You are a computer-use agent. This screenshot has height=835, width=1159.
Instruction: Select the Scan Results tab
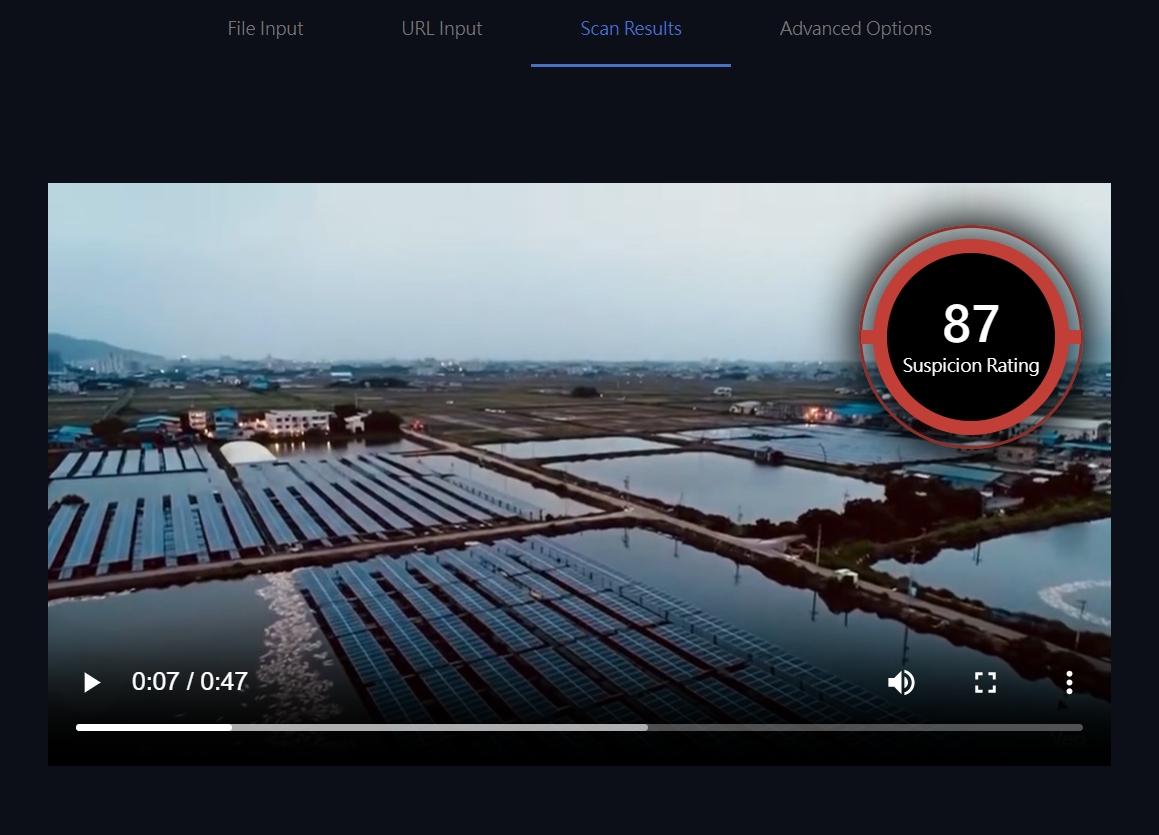631,29
